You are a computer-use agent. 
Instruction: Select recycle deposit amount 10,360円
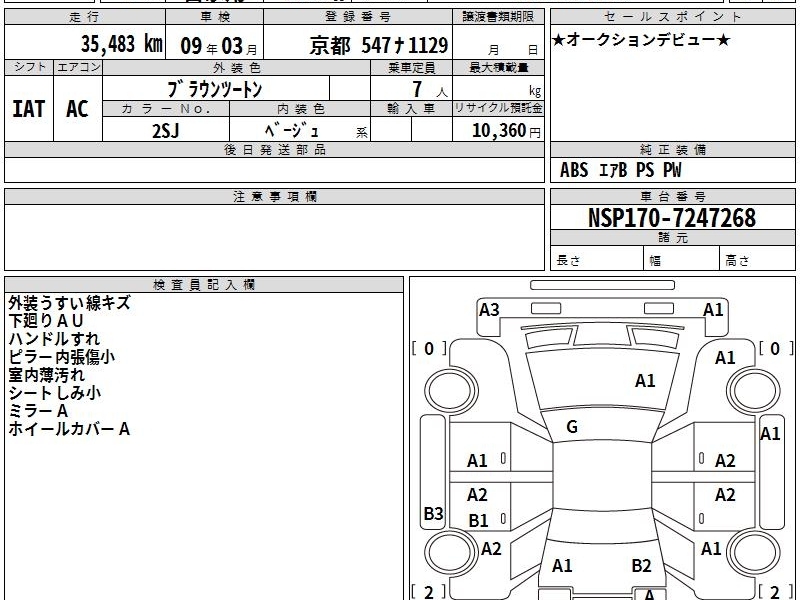point(506,131)
